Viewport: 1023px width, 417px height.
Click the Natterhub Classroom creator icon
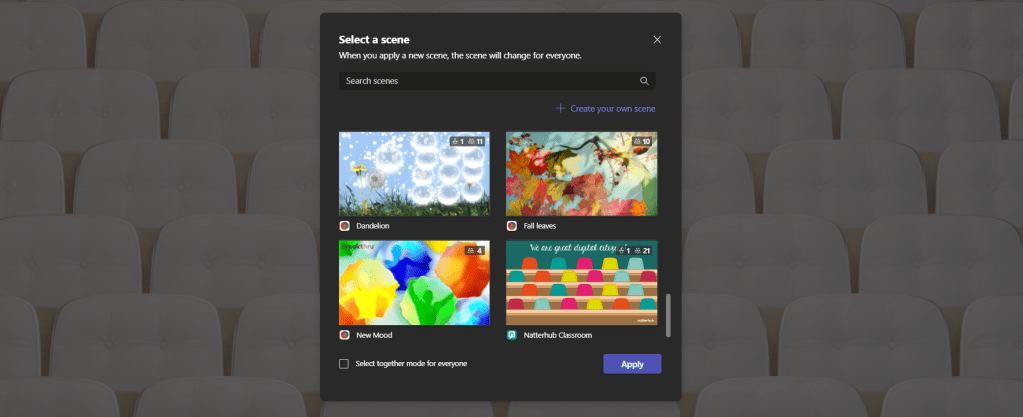pyautogui.click(x=512, y=335)
